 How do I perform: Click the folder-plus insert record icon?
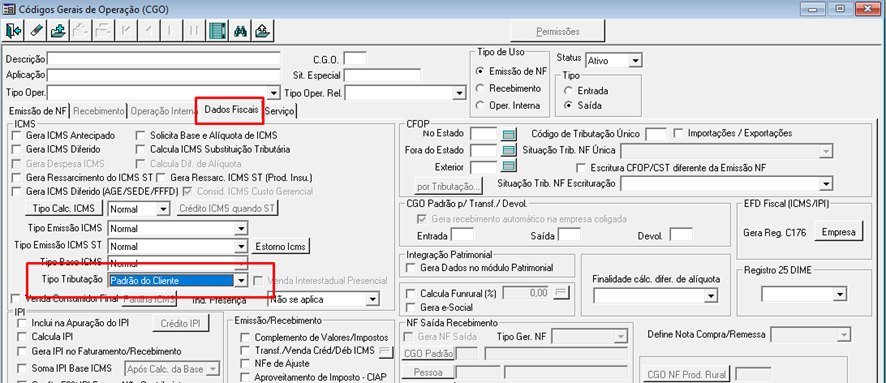tap(57, 31)
